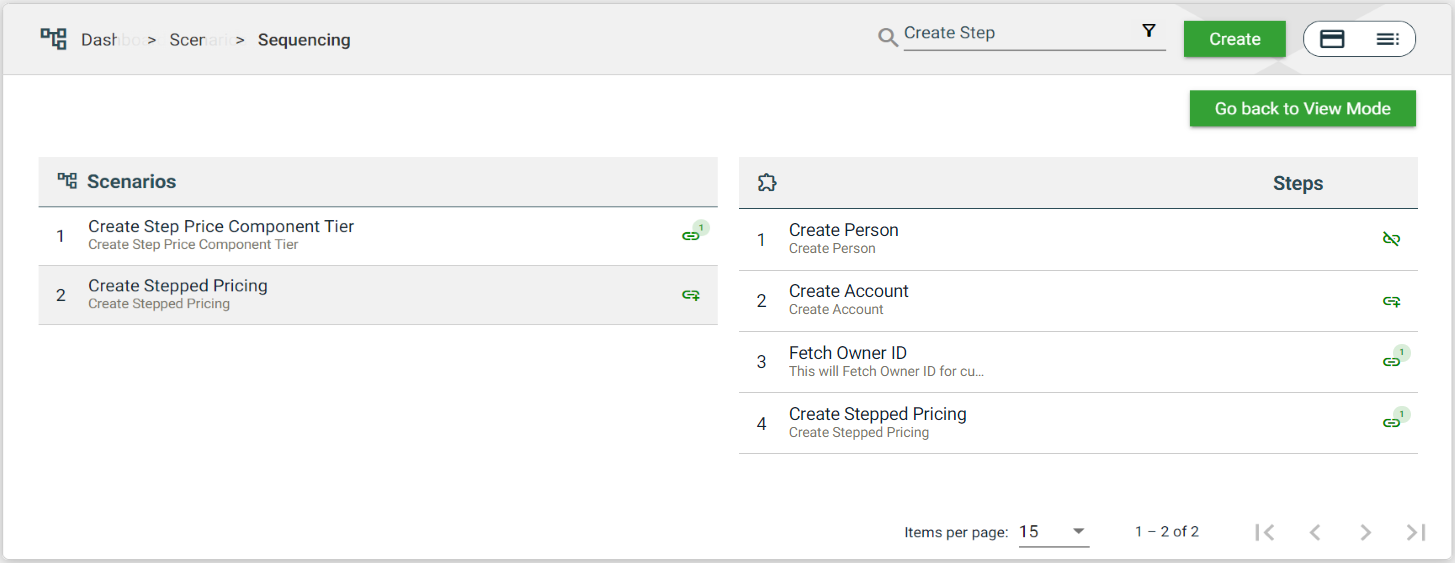The width and height of the screenshot is (1455, 563).
Task: Click the link icon for Fetch Owner ID step
Action: (x=1391, y=361)
